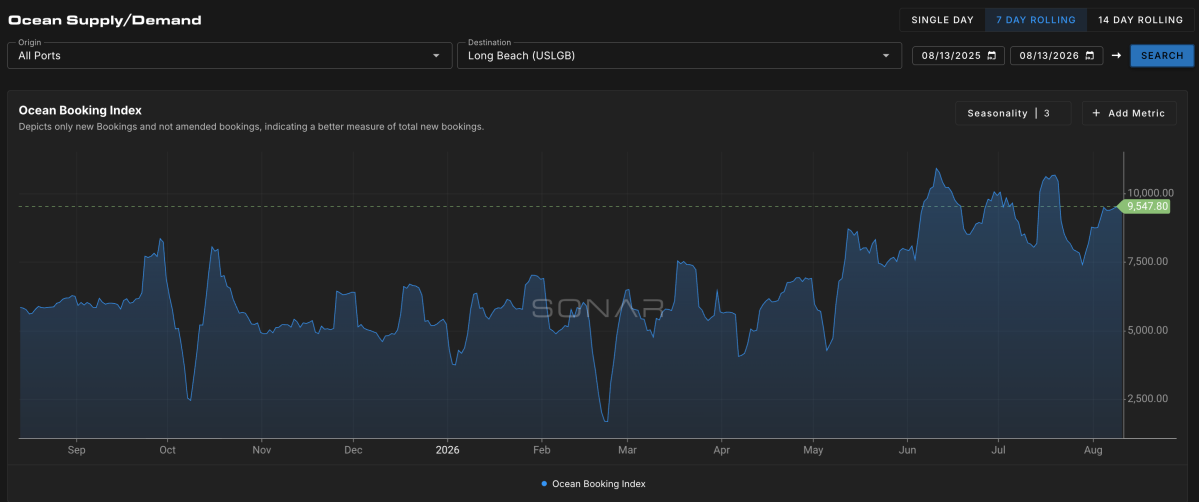Switch to the Single Day view
This screenshot has width=1199, height=502.
click(942, 20)
